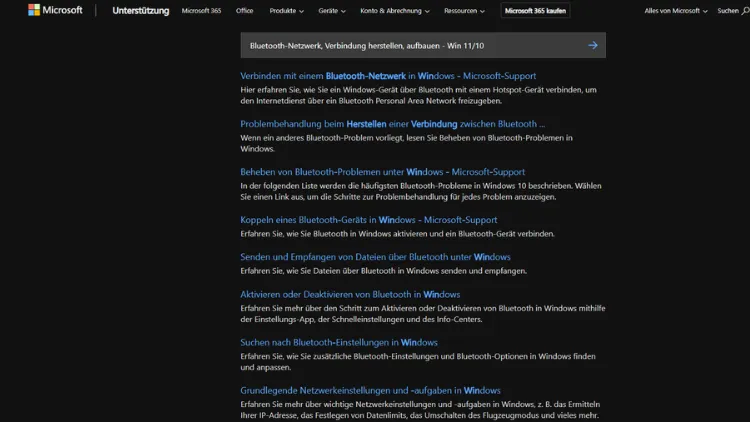Expand the Produkte menu
This screenshot has width=750, height=422.
click(286, 11)
